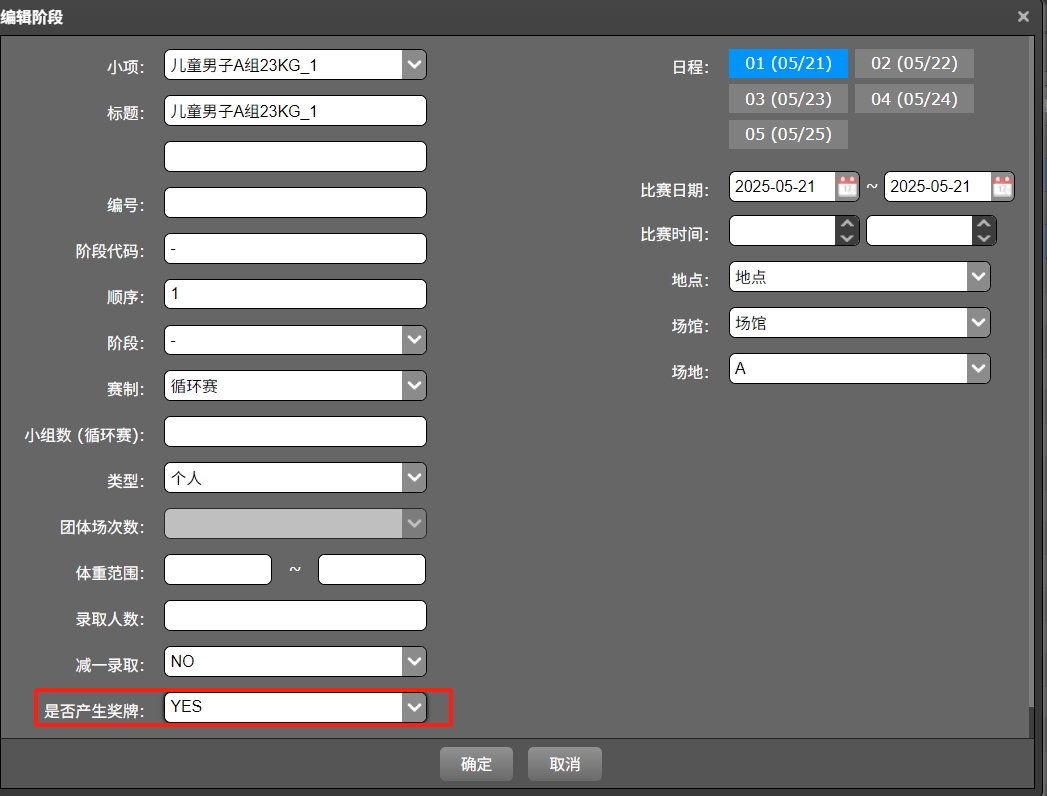Select schedule day 03 (05/23)

click(788, 99)
